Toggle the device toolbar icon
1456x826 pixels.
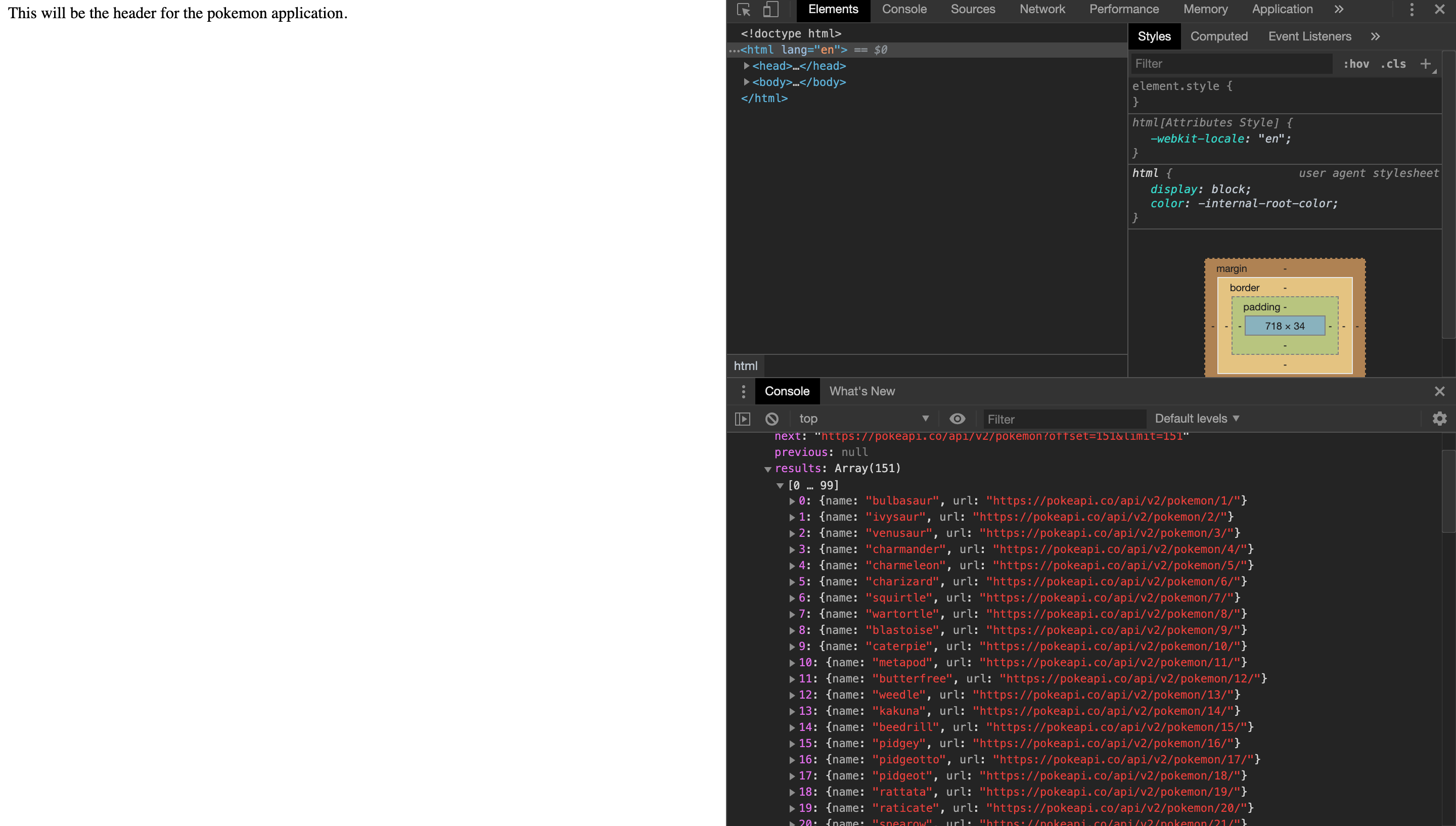click(x=770, y=10)
